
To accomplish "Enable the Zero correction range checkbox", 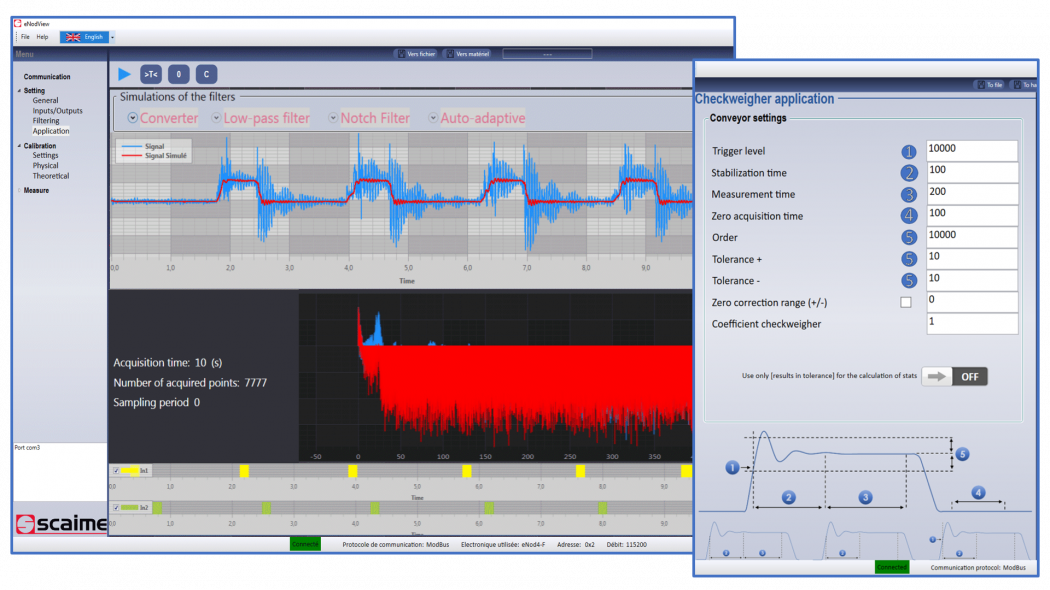I will pyautogui.click(x=906, y=301).
